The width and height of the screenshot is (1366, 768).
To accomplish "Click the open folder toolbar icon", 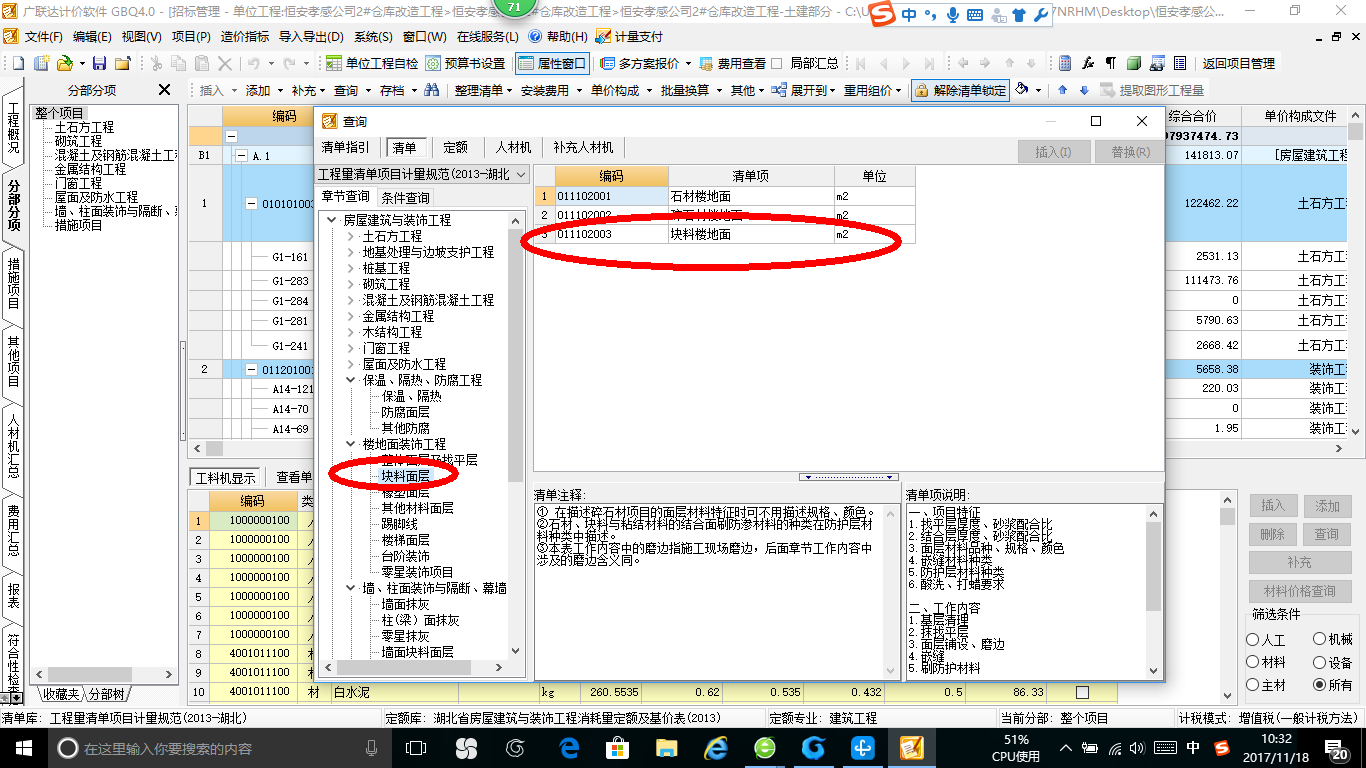I will [x=64, y=63].
